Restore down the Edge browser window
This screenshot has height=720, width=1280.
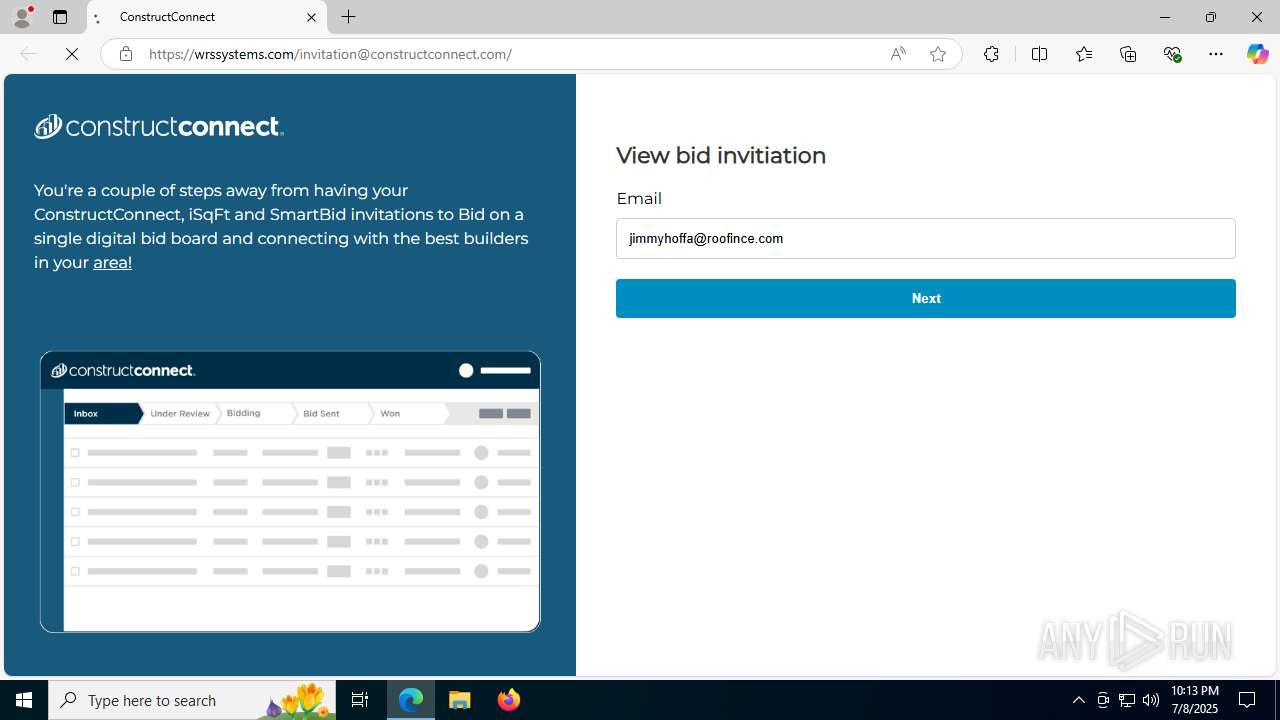[x=1210, y=17]
